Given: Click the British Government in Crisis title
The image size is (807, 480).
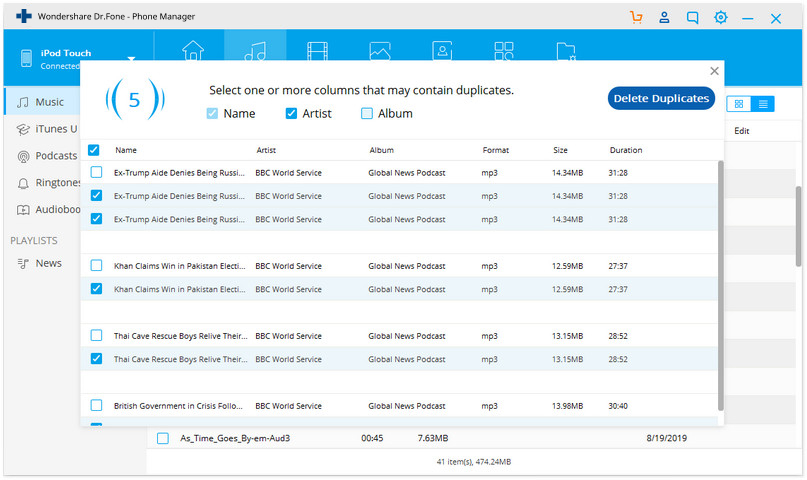Looking at the screenshot, I should pos(178,406).
